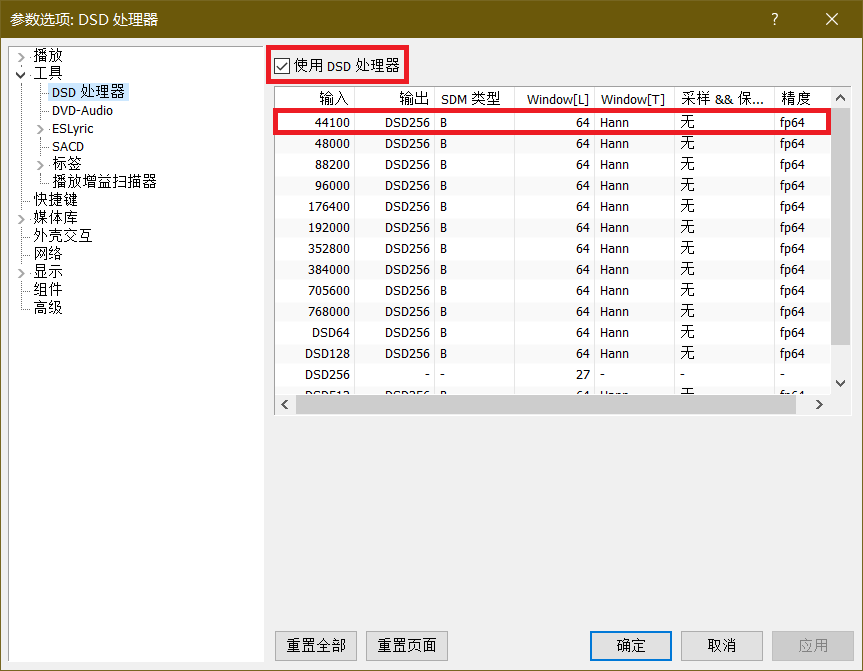Click the horizontal scrollbar right arrow
Image resolution: width=863 pixels, height=671 pixels.
(x=819, y=404)
